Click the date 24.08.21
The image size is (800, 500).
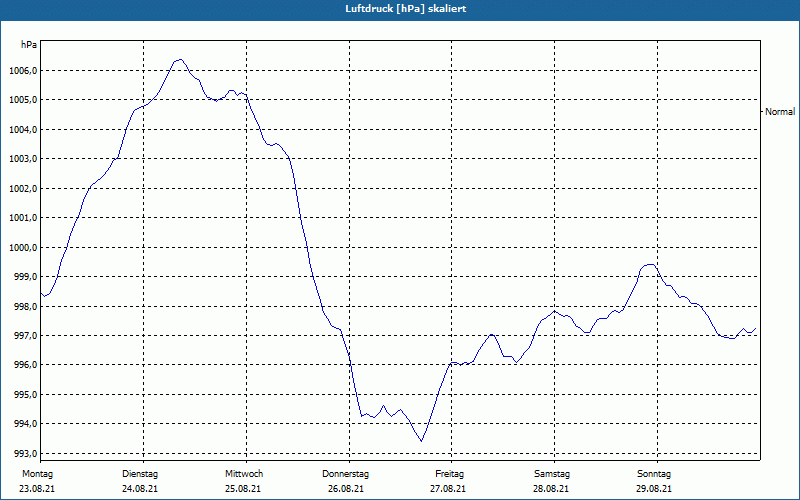point(140,489)
